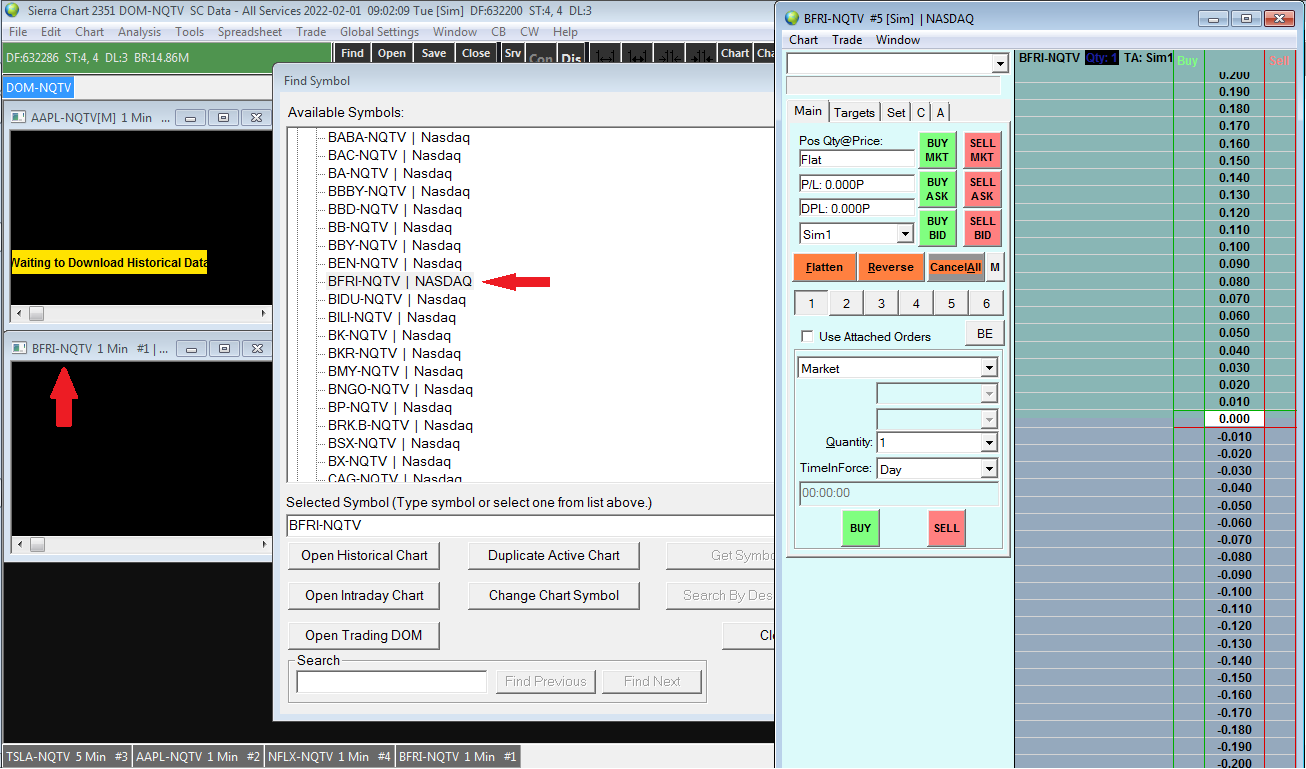
Task: Open the Spreadsheet menu
Action: tap(250, 32)
